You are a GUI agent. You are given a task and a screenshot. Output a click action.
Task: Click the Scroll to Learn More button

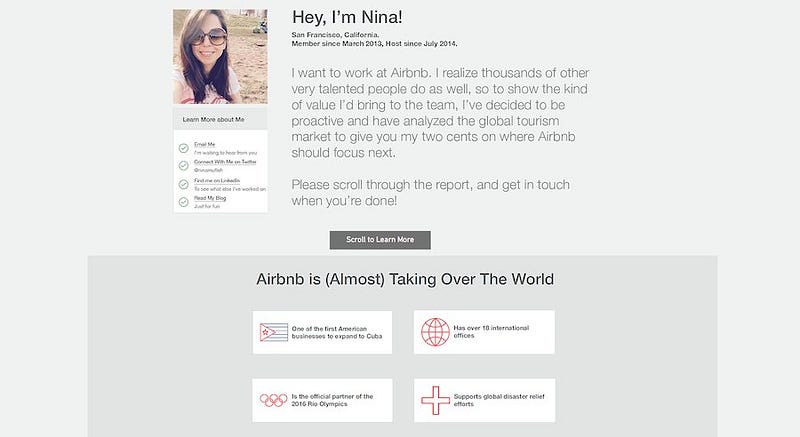point(380,240)
